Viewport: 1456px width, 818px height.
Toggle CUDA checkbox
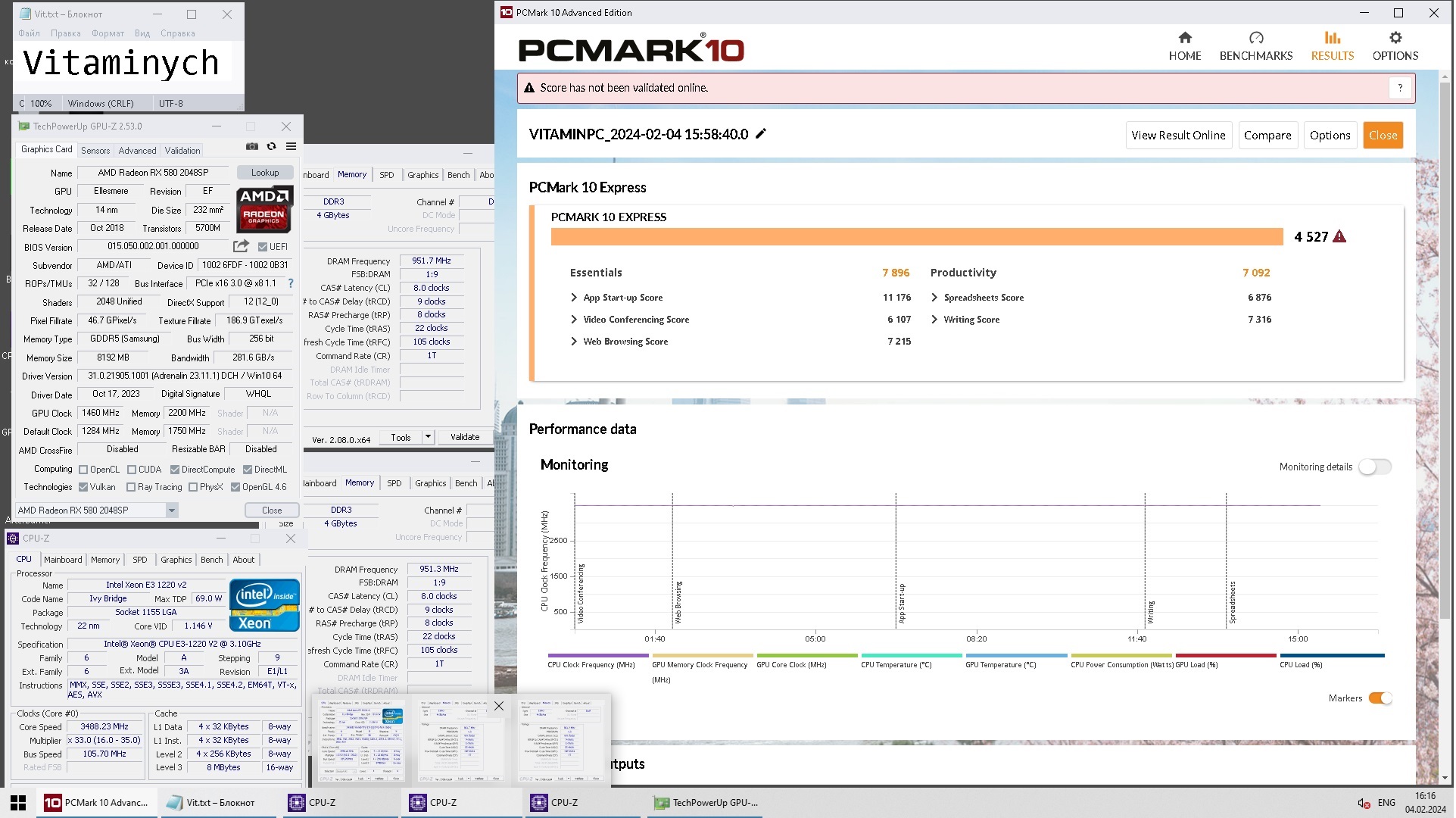[132, 470]
